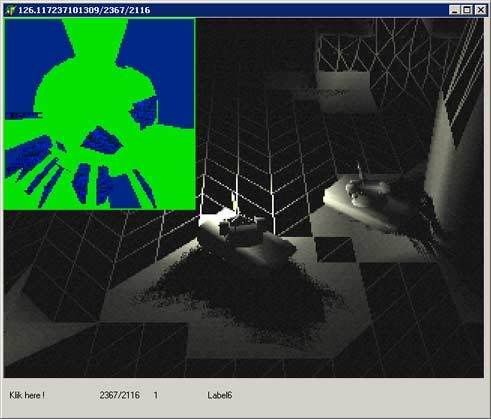Click the 'Klik here !' label
This screenshot has height=419, width=491.
coord(27,395)
